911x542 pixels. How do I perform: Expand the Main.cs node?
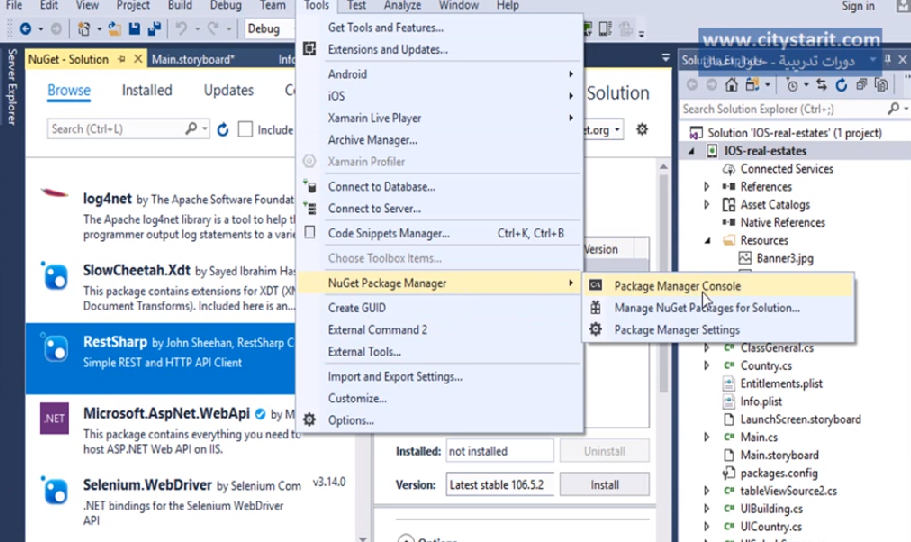(x=706, y=437)
